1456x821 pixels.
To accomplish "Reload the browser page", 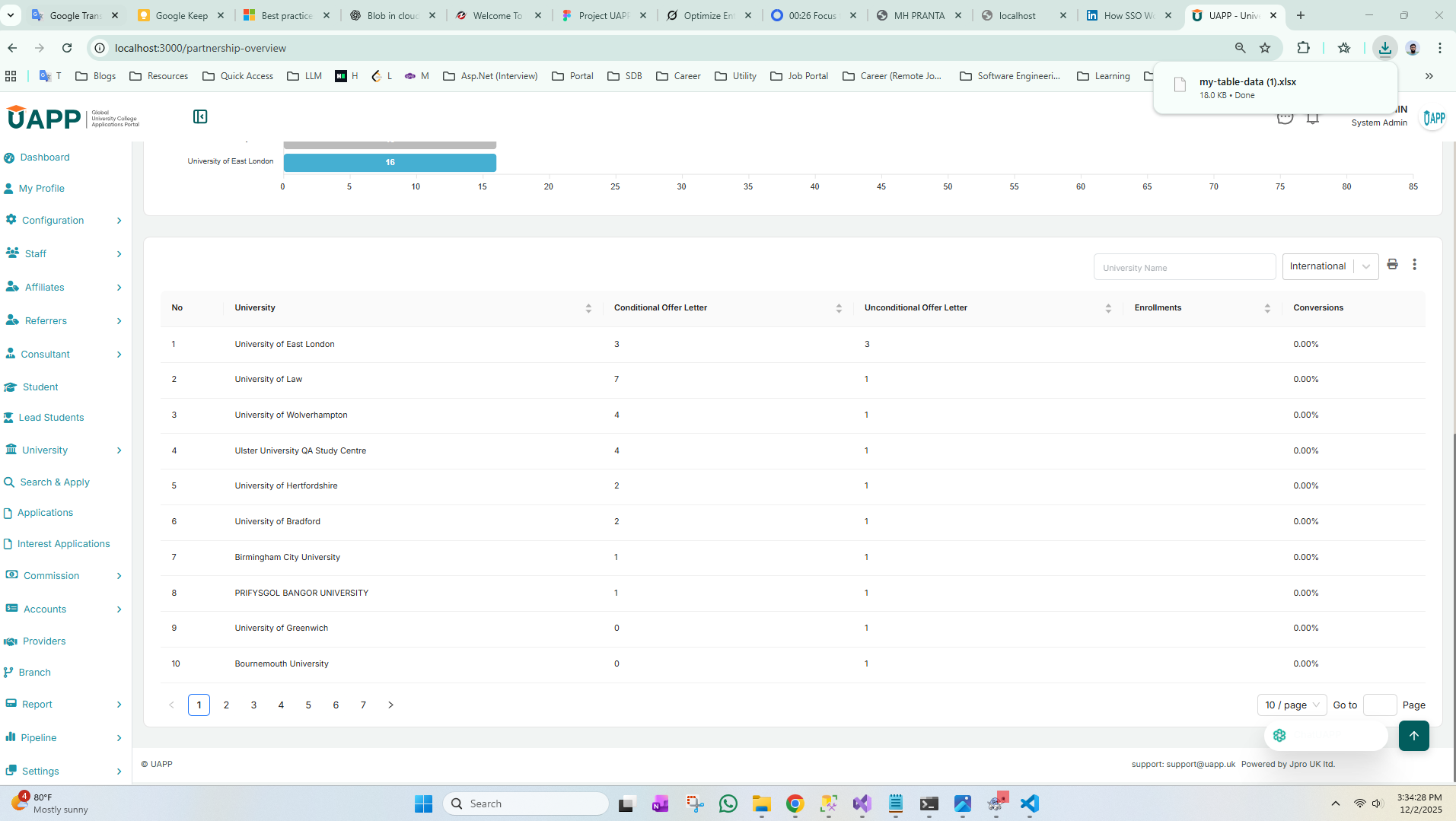I will tap(67, 48).
